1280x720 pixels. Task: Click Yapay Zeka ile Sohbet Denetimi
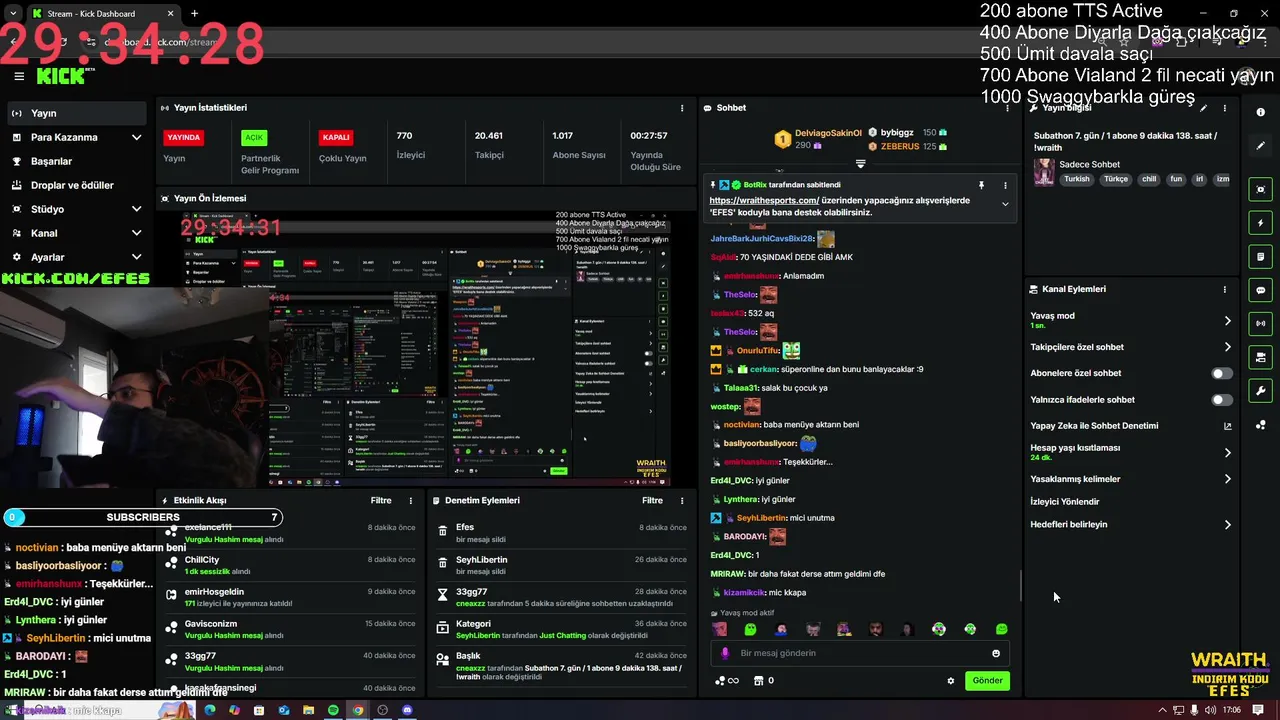click(x=1094, y=426)
